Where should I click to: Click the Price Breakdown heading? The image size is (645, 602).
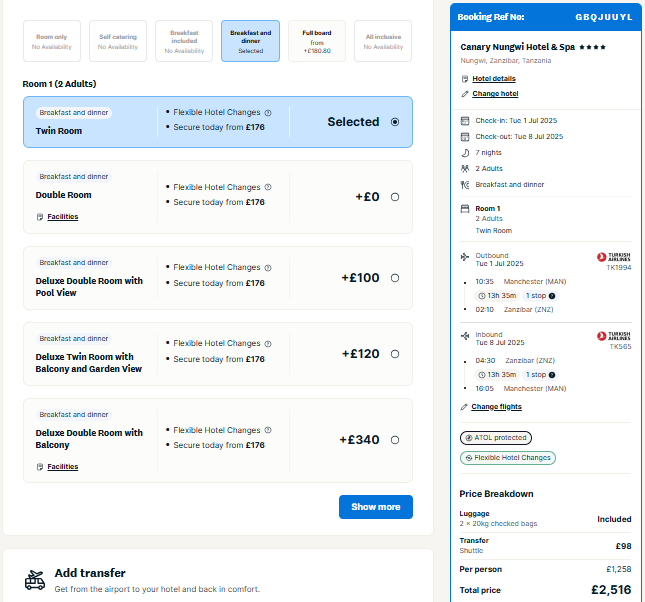tap(496, 494)
